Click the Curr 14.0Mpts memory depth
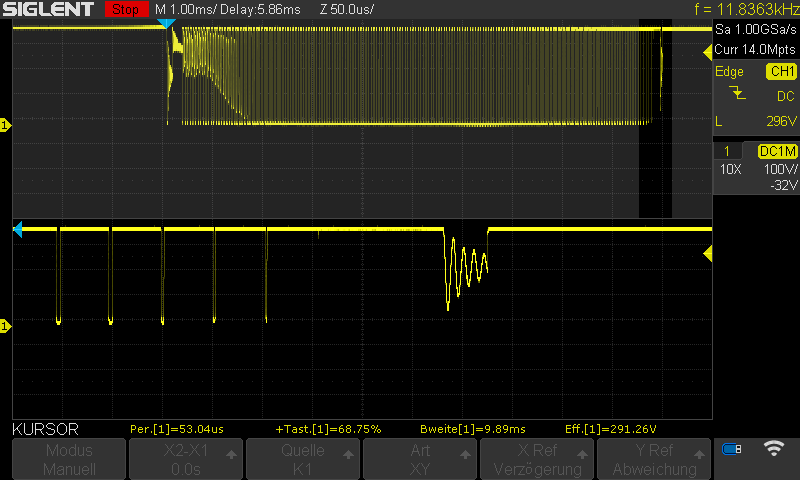 coord(755,49)
